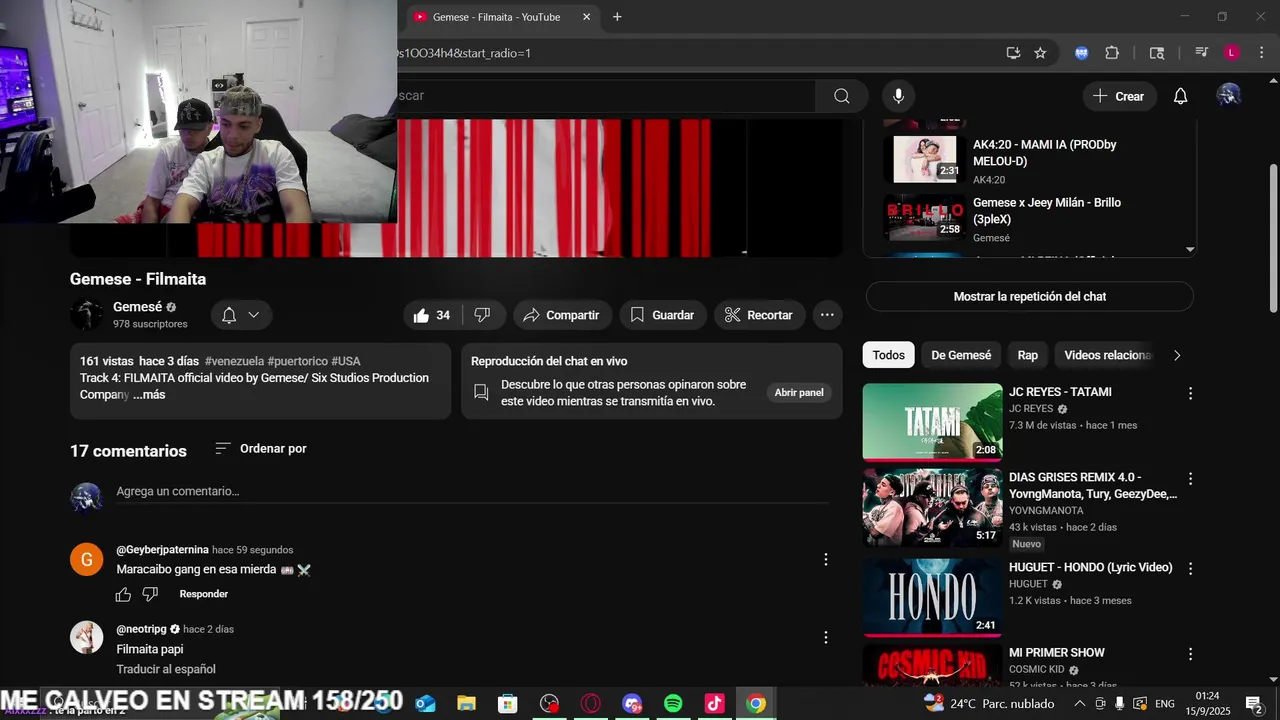Viewport: 1280px width, 720px height.
Task: Switch to the 'Gemese - Filmaita - YouTube' tab
Action: pyautogui.click(x=496, y=17)
